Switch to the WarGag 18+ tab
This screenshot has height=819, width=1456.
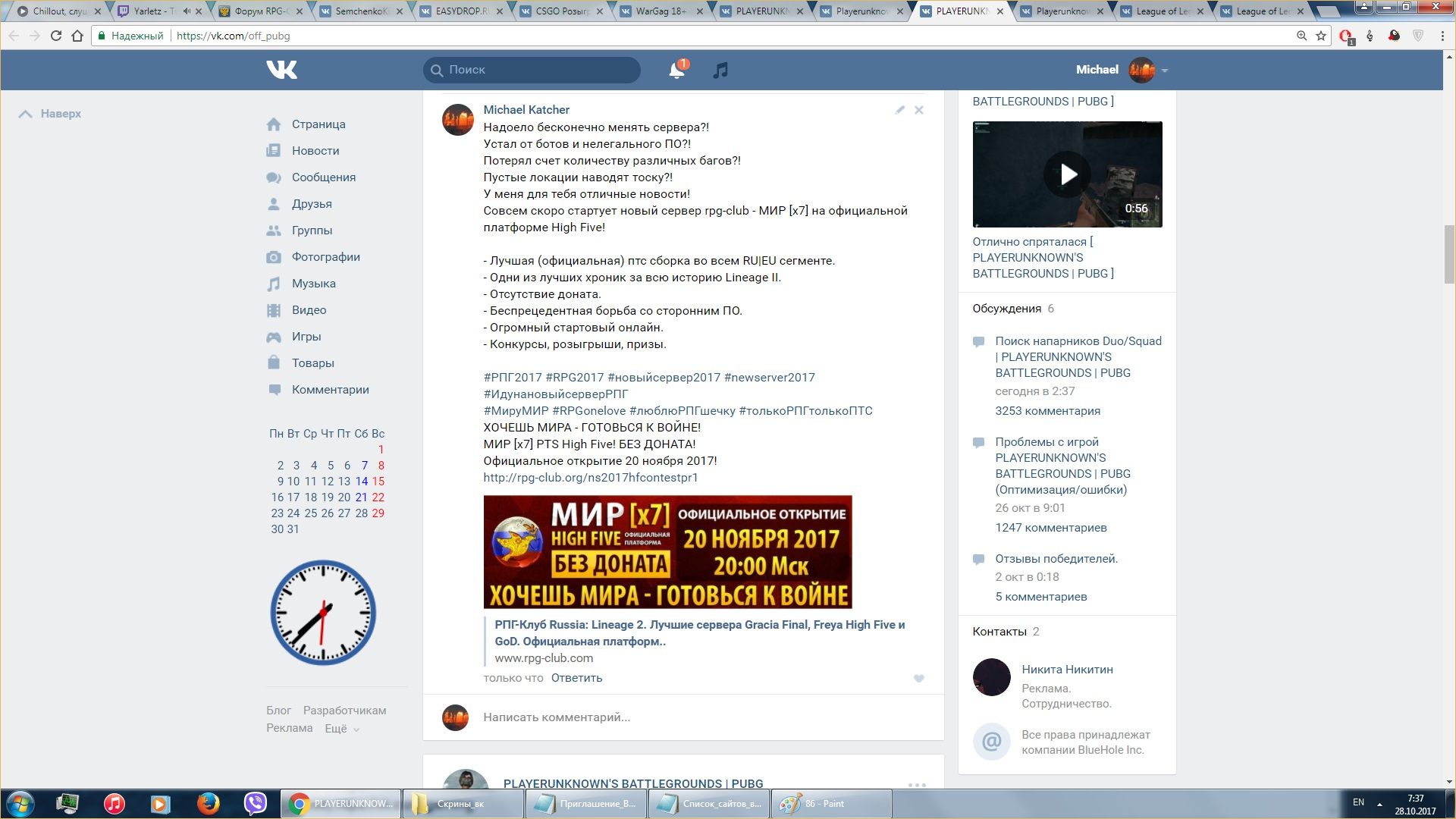click(660, 11)
